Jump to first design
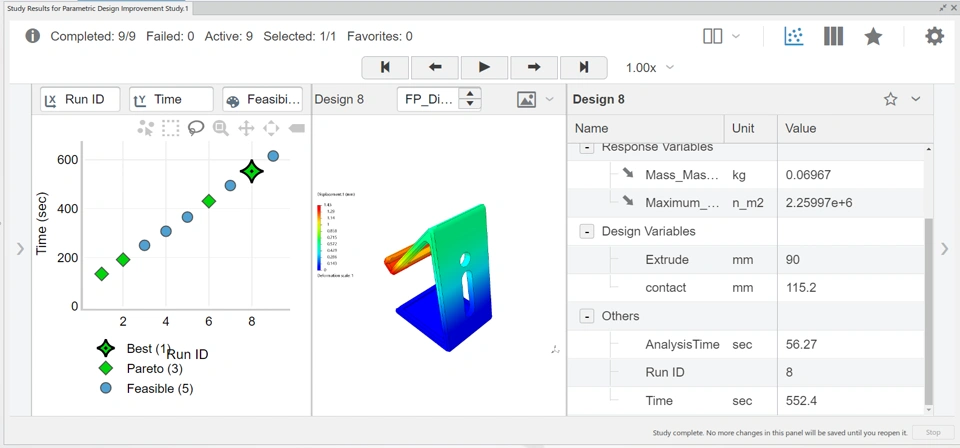The image size is (960, 448). click(385, 68)
